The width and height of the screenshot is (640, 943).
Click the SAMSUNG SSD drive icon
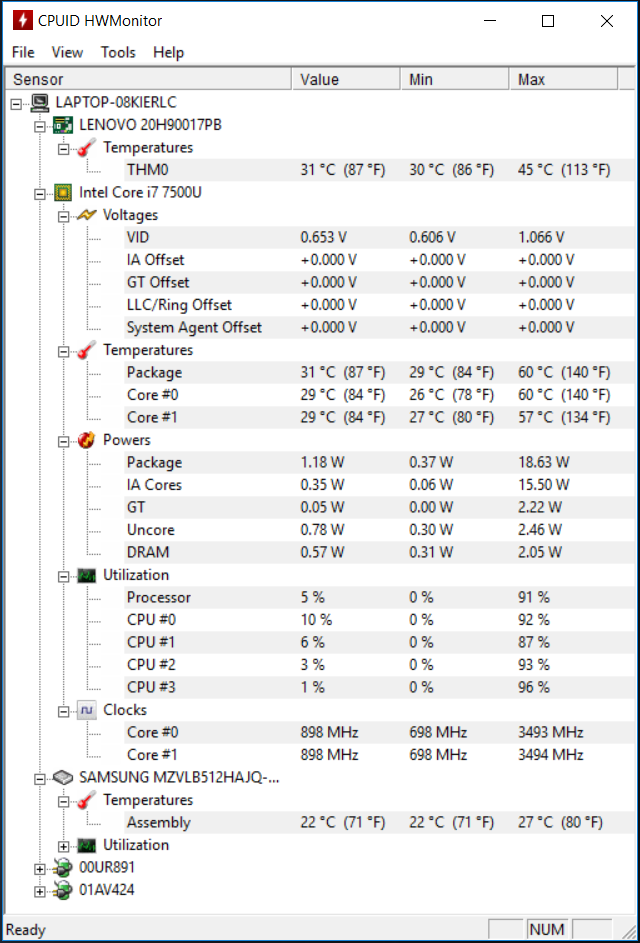pos(63,778)
